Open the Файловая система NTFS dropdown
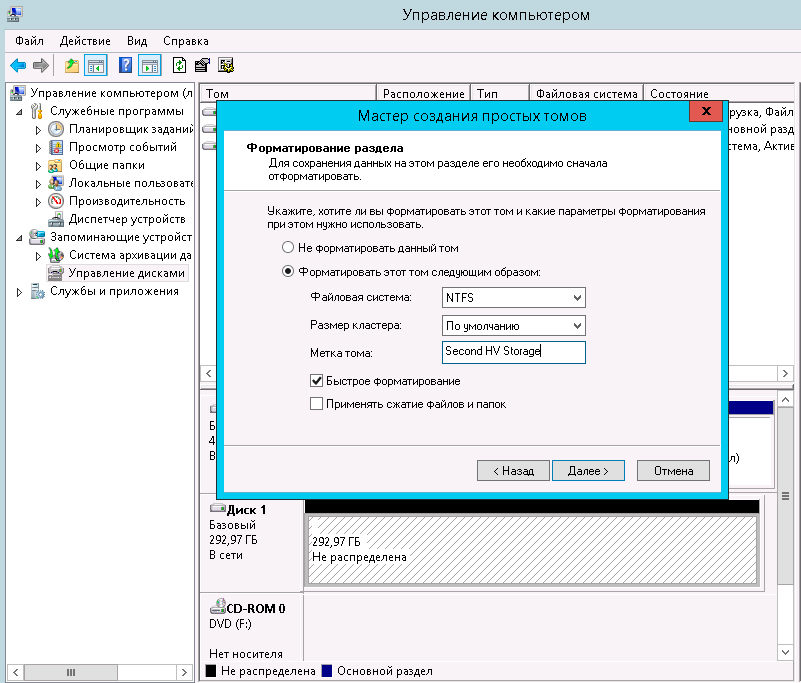 (x=513, y=298)
